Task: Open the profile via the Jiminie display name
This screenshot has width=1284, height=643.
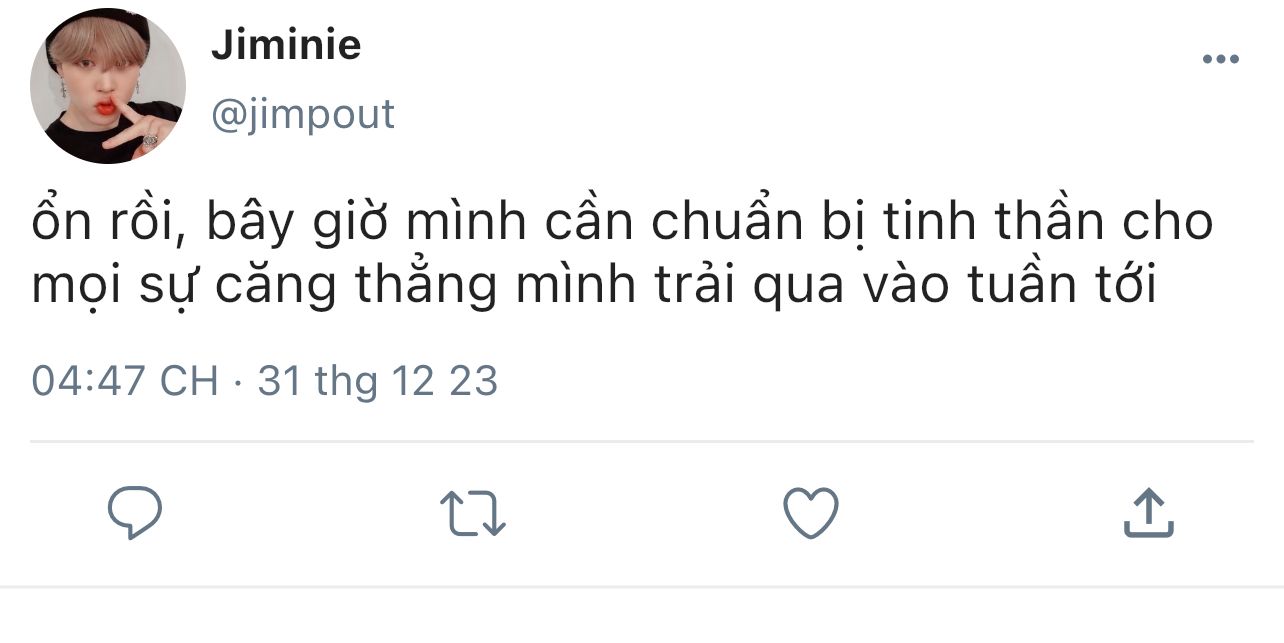Action: [286, 45]
